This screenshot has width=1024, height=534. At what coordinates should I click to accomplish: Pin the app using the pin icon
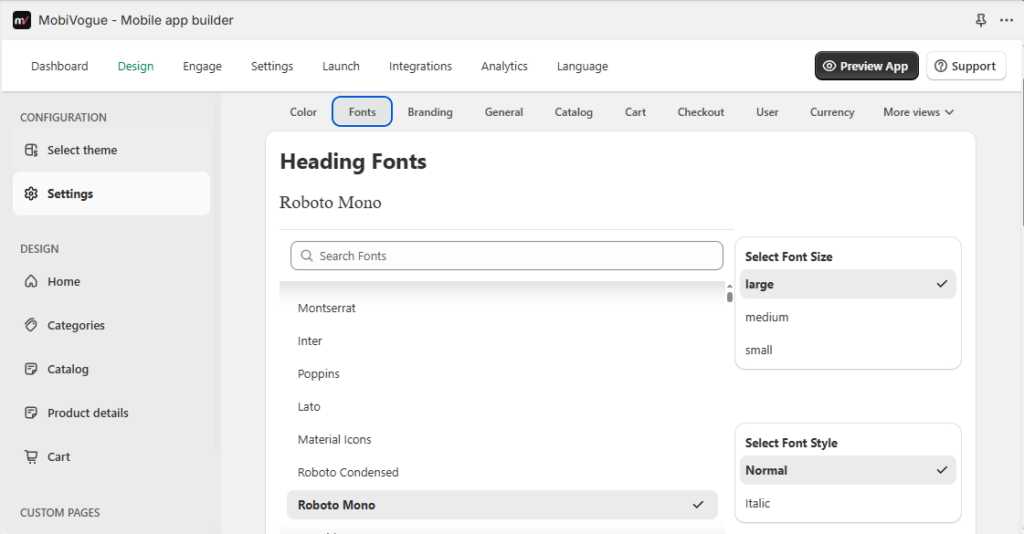981,20
